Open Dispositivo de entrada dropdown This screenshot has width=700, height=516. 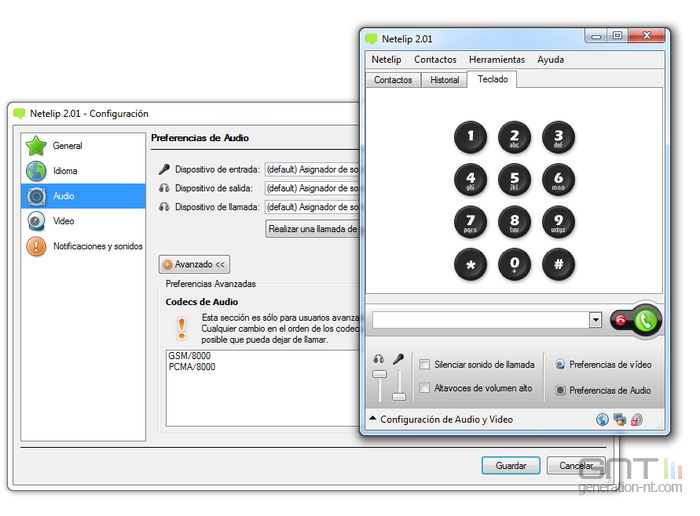click(312, 170)
